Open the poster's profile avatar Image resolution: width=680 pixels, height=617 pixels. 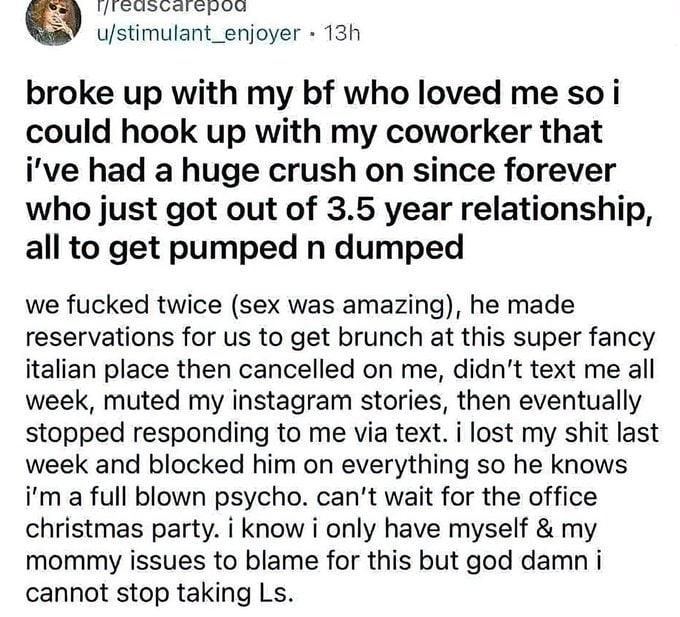[53, 20]
